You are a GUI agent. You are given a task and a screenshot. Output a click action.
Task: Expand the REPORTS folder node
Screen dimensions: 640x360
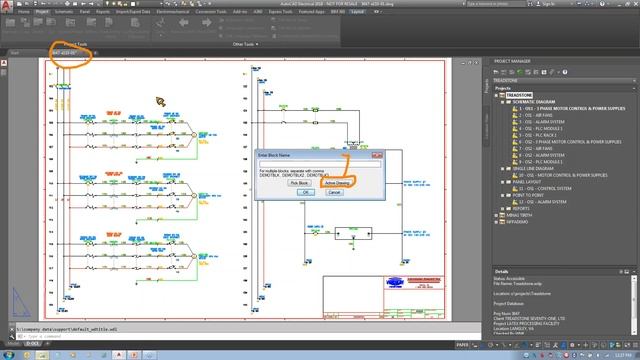(502, 209)
